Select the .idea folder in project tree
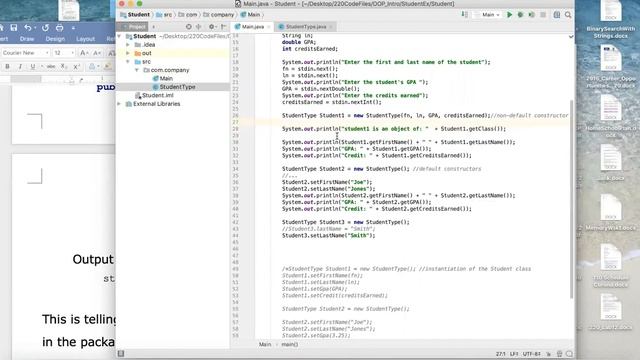 [145, 45]
